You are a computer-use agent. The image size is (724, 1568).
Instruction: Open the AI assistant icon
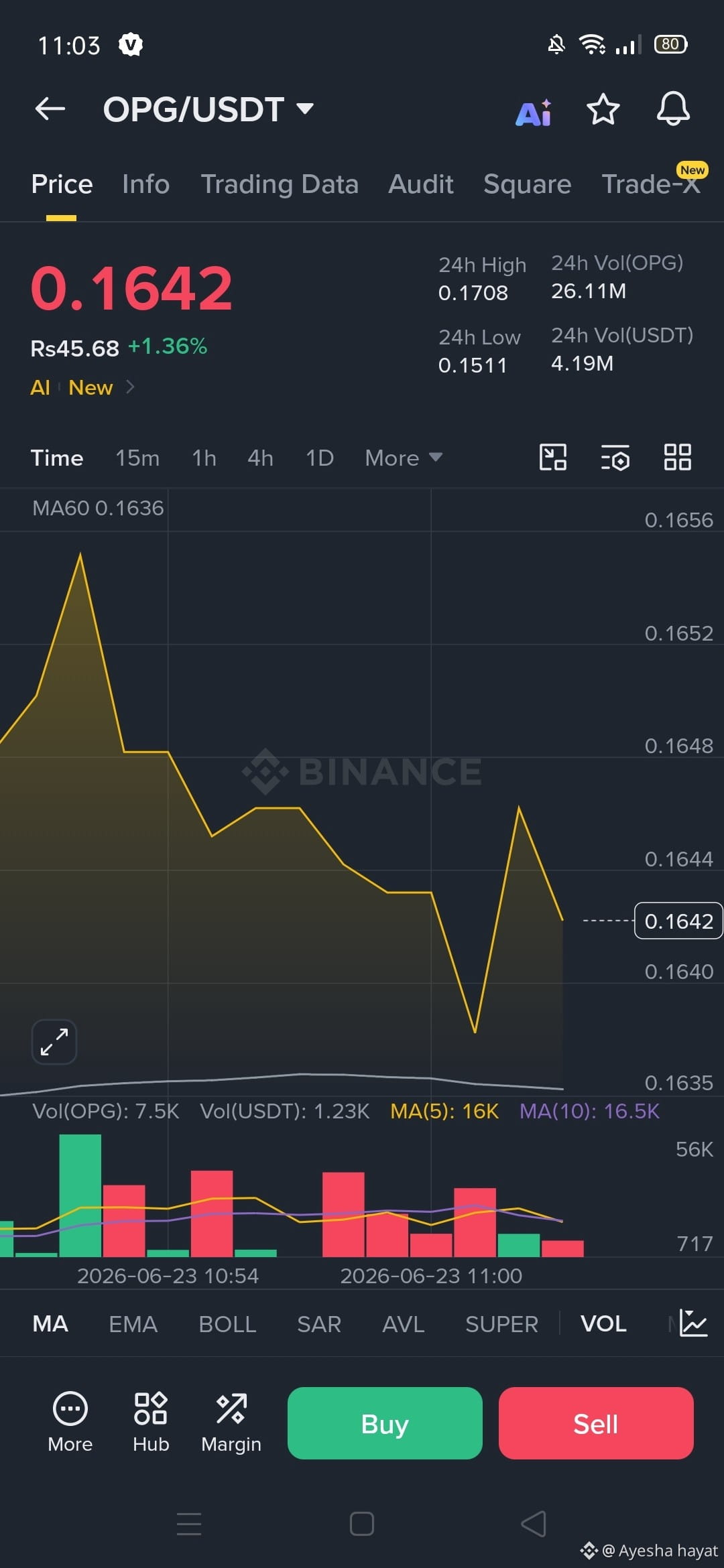click(534, 112)
